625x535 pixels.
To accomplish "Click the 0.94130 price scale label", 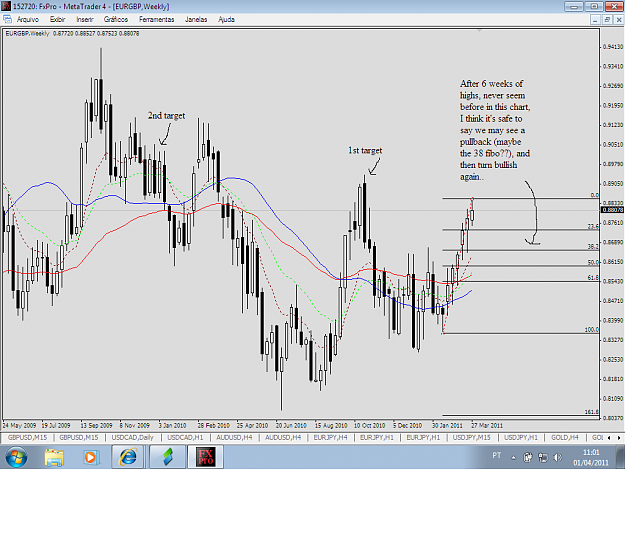I will coord(613,47).
